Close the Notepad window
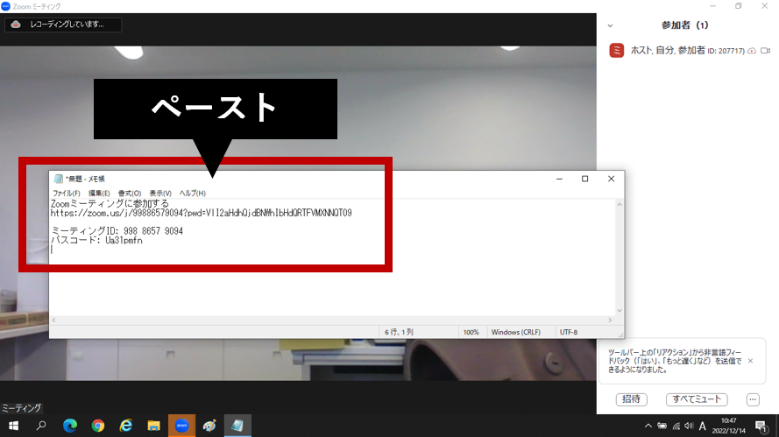 [x=611, y=179]
